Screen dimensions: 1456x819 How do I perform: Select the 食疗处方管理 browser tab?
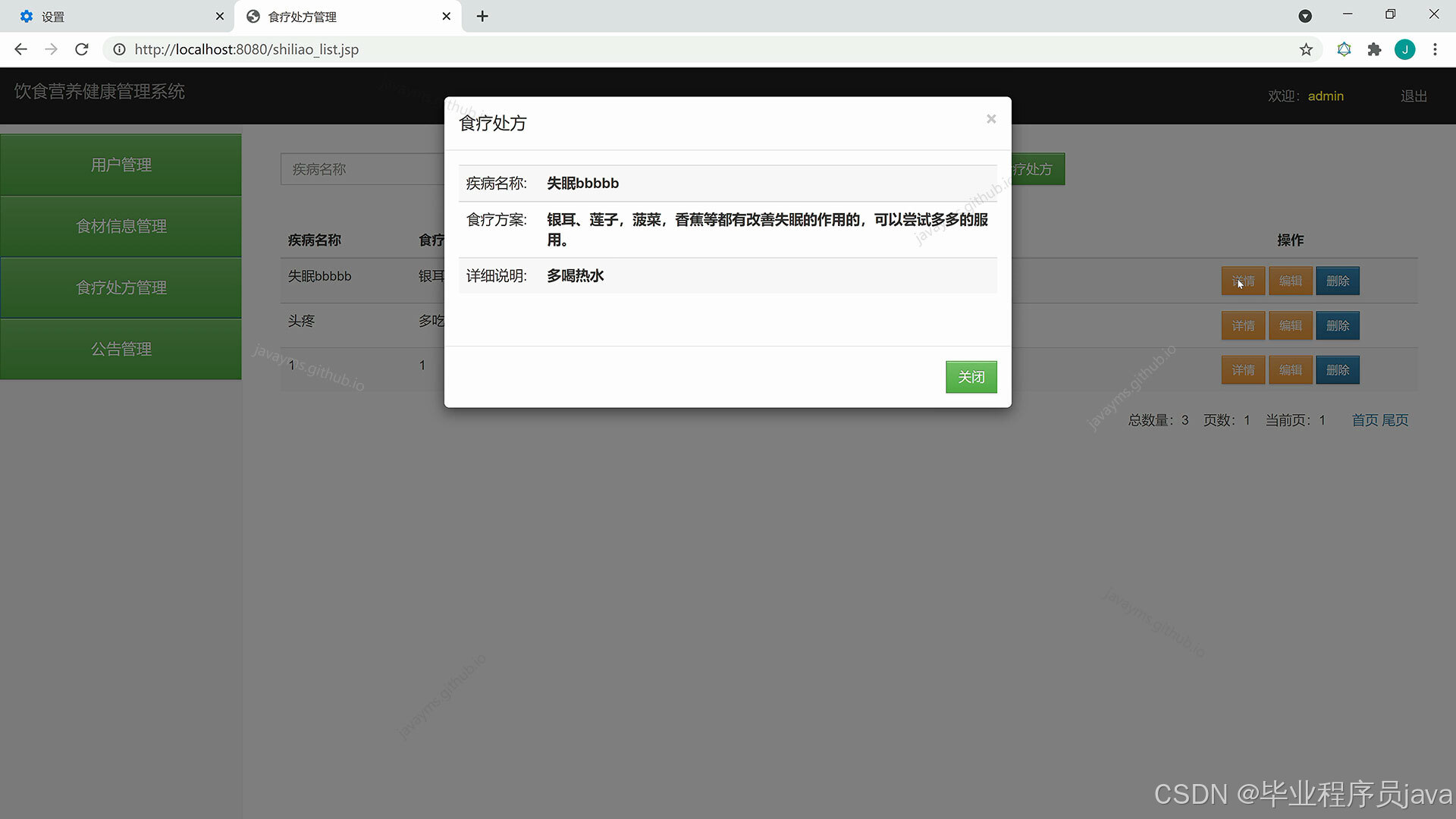[349, 16]
